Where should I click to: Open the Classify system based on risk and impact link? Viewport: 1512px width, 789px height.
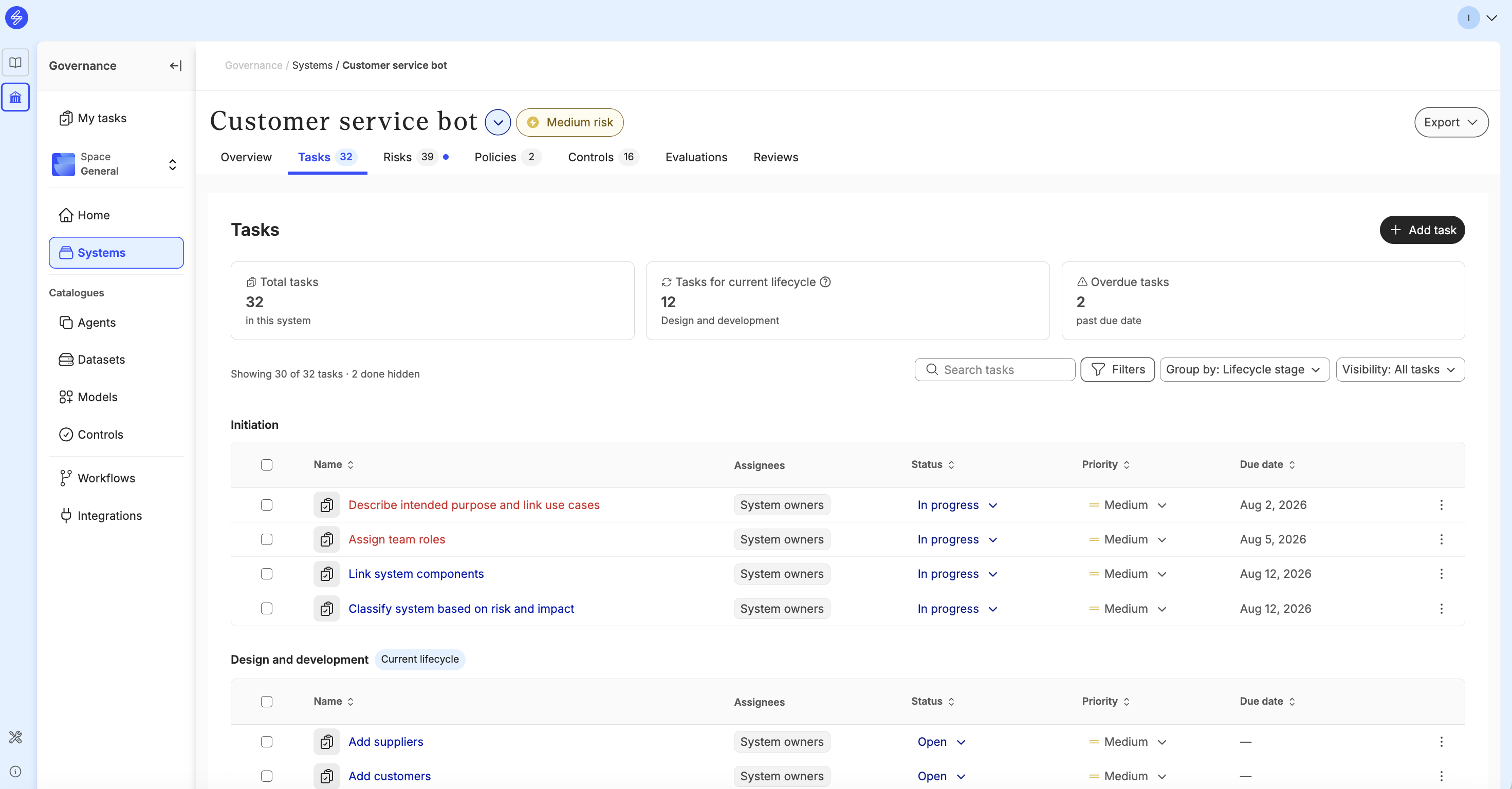point(462,609)
